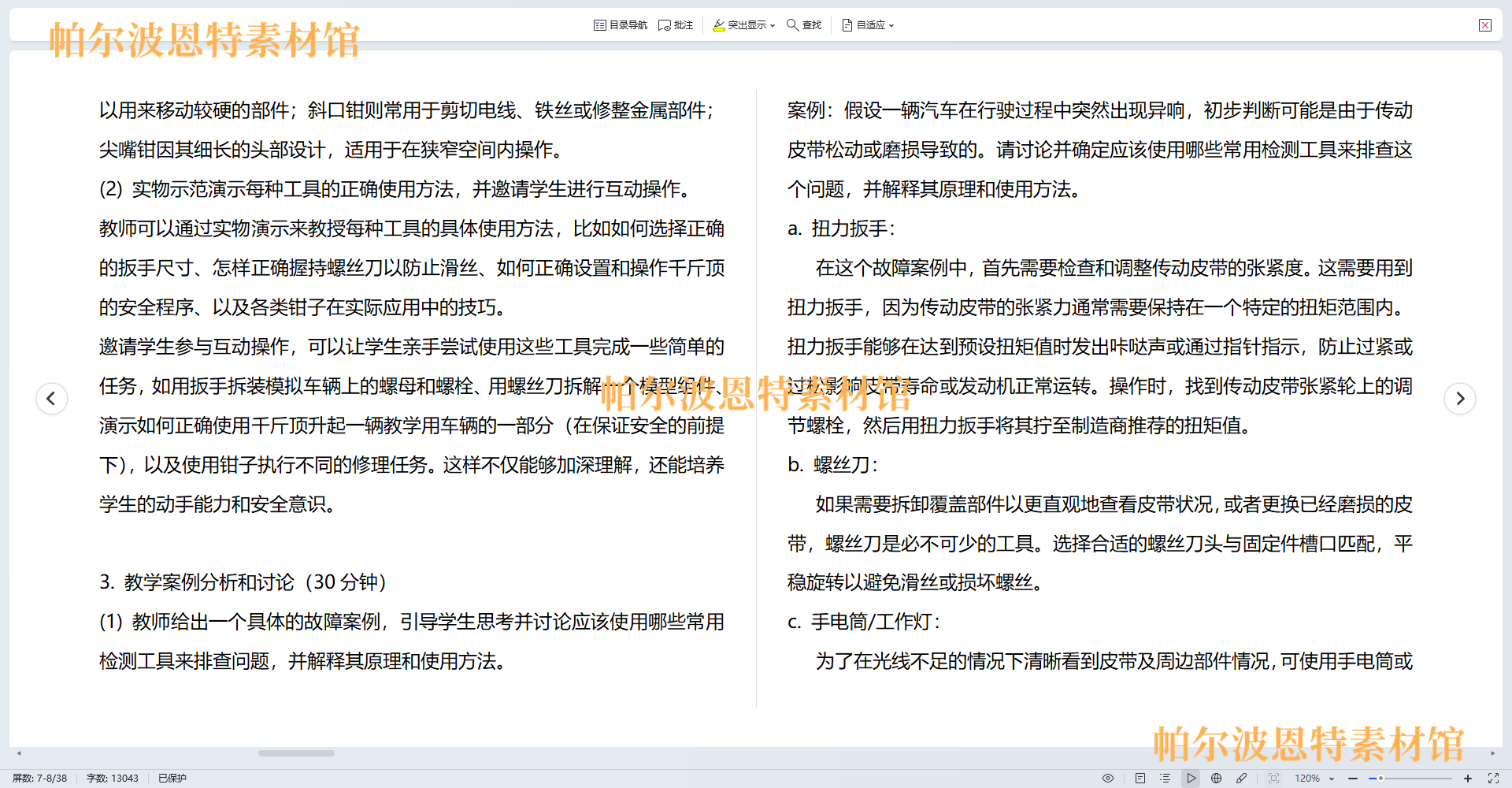Click the 突出显示 highlight button
The height and width of the screenshot is (788, 1512).
[739, 25]
